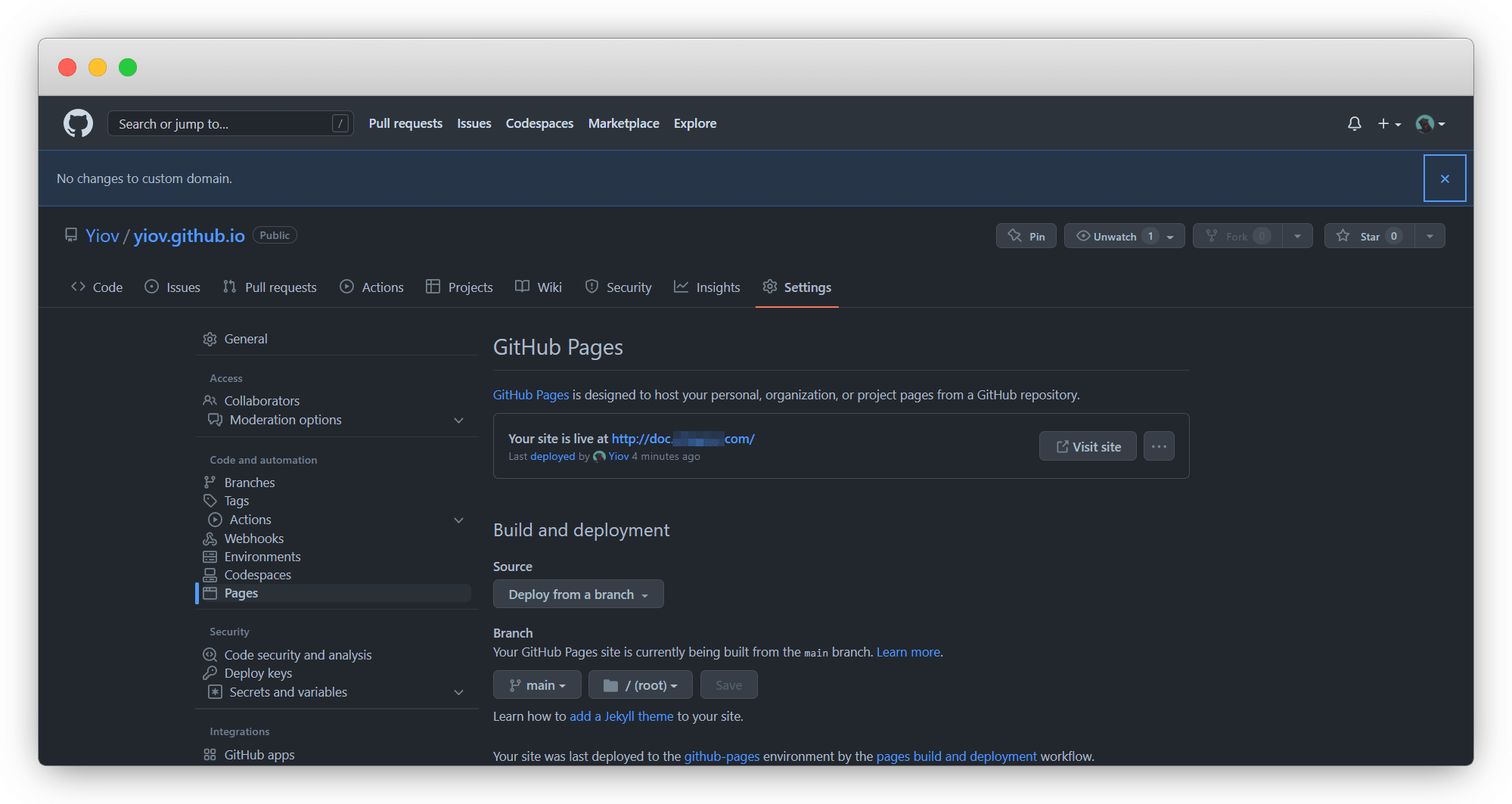This screenshot has width=1512, height=804.
Task: Click the Search or jump to field
Action: pos(223,123)
